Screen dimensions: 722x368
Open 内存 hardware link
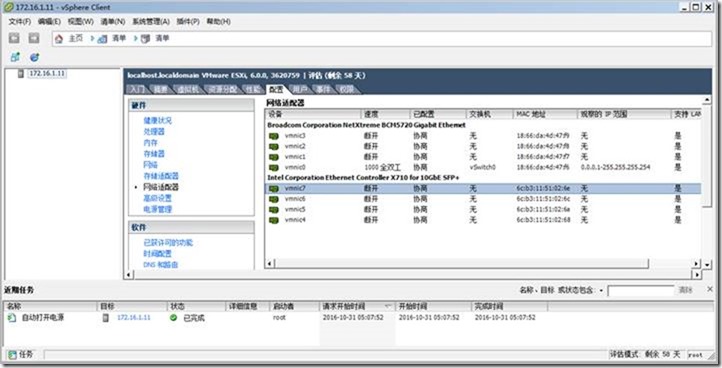(x=151, y=143)
